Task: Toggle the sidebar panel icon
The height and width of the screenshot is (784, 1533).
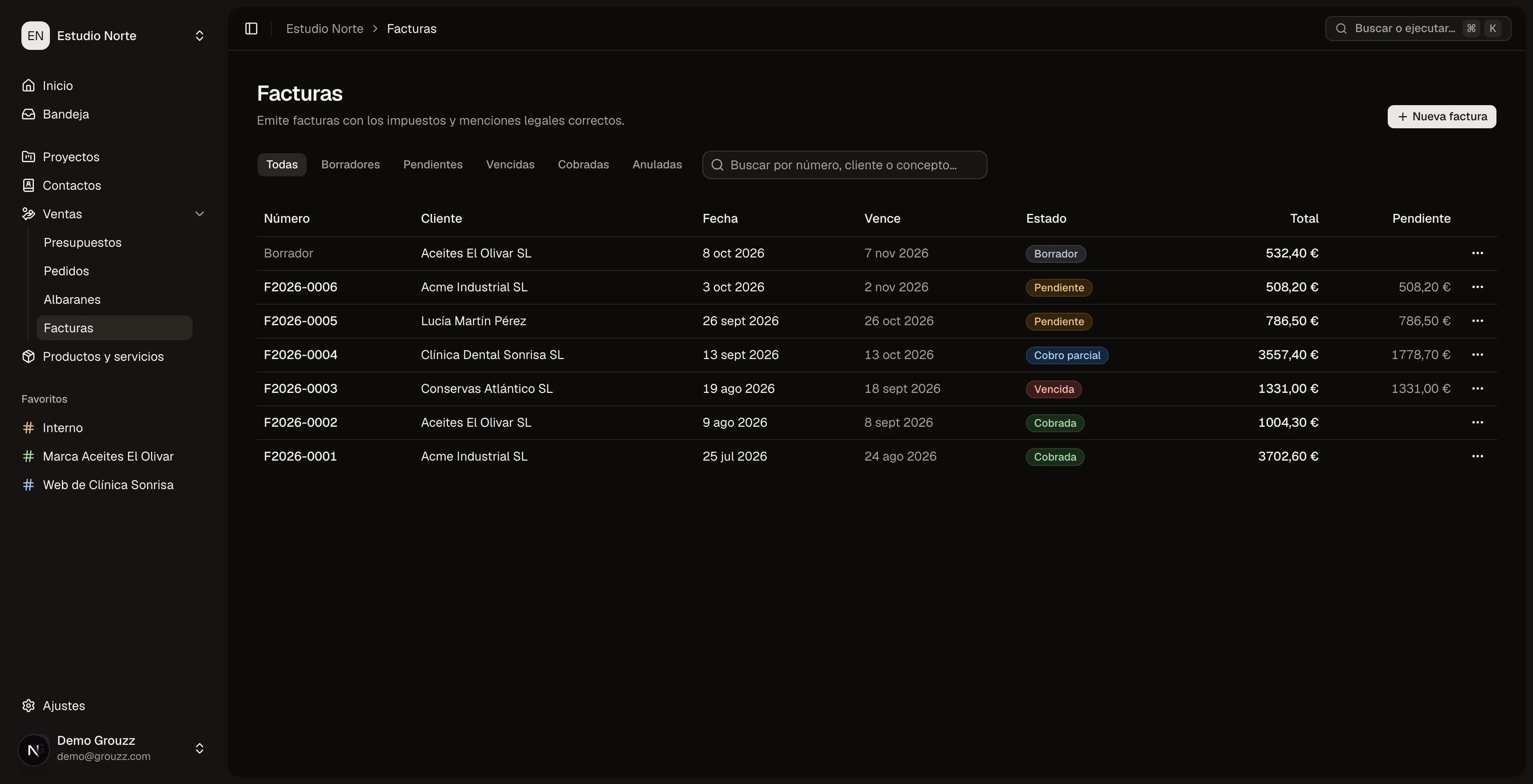Action: 251,29
